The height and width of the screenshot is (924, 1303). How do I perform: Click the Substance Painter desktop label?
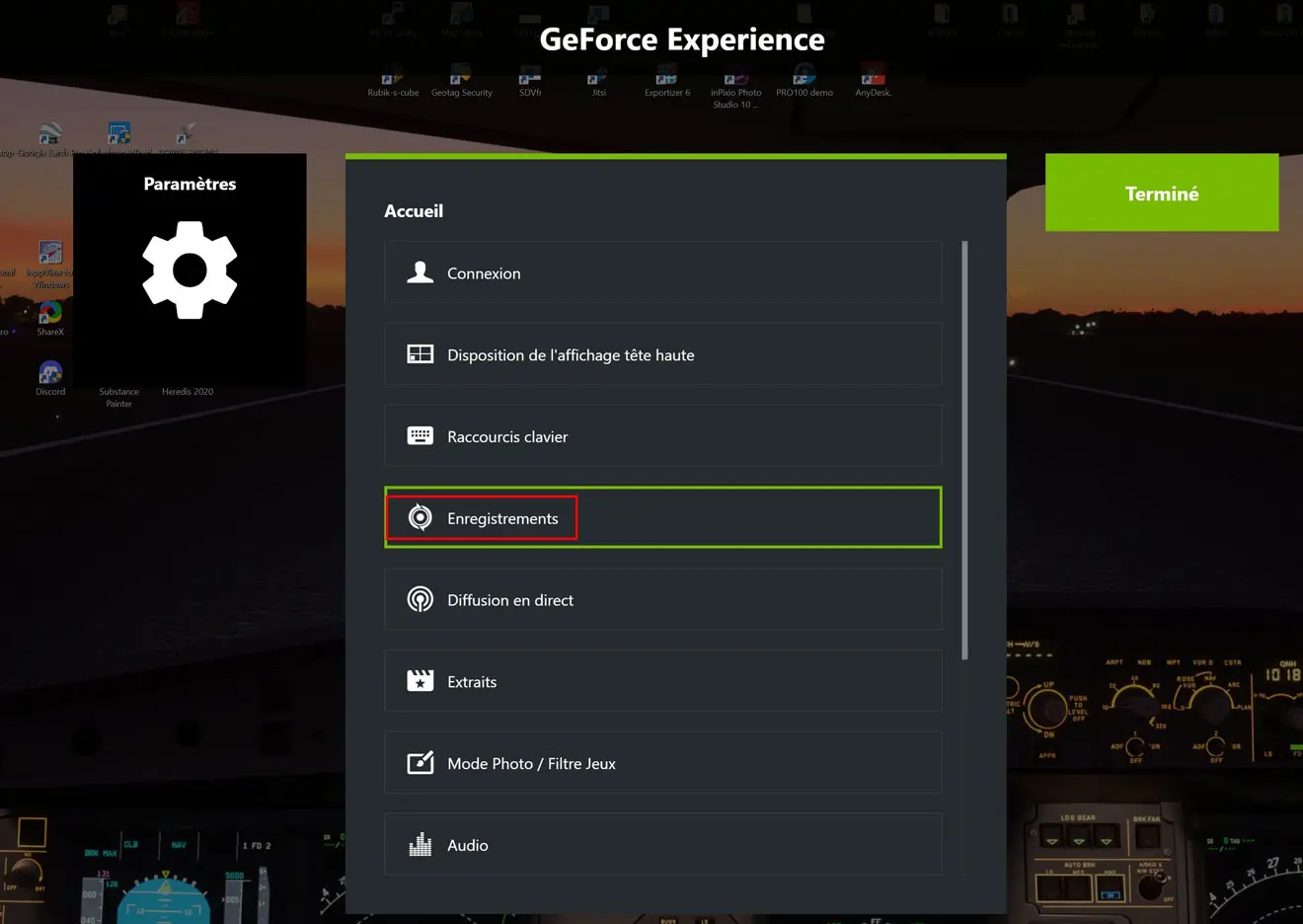118,398
